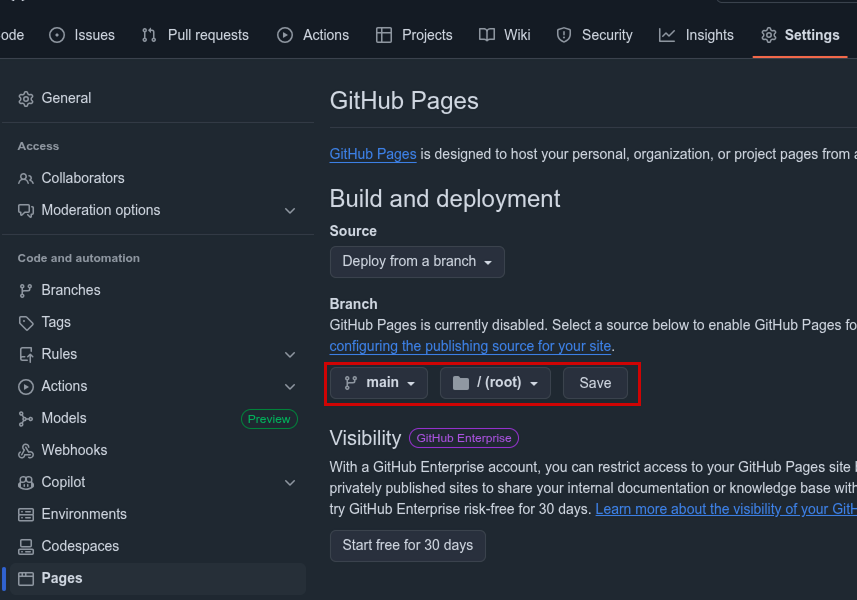The image size is (857, 600).
Task: Click the Build and deployment heading
Action: [445, 199]
